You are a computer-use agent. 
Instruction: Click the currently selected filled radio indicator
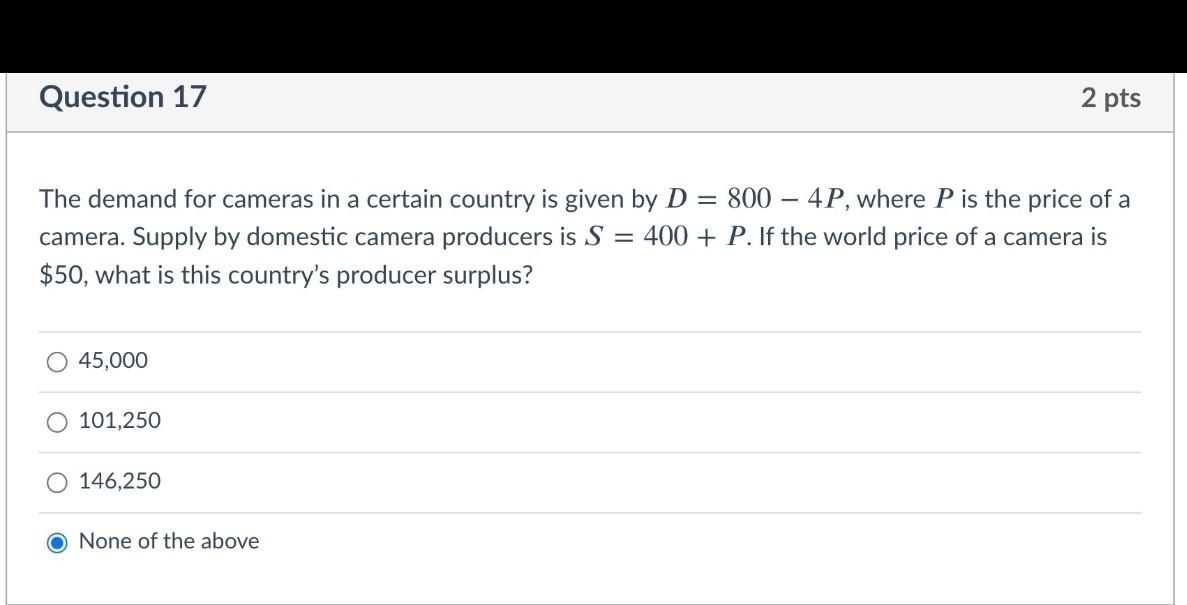pos(57,541)
